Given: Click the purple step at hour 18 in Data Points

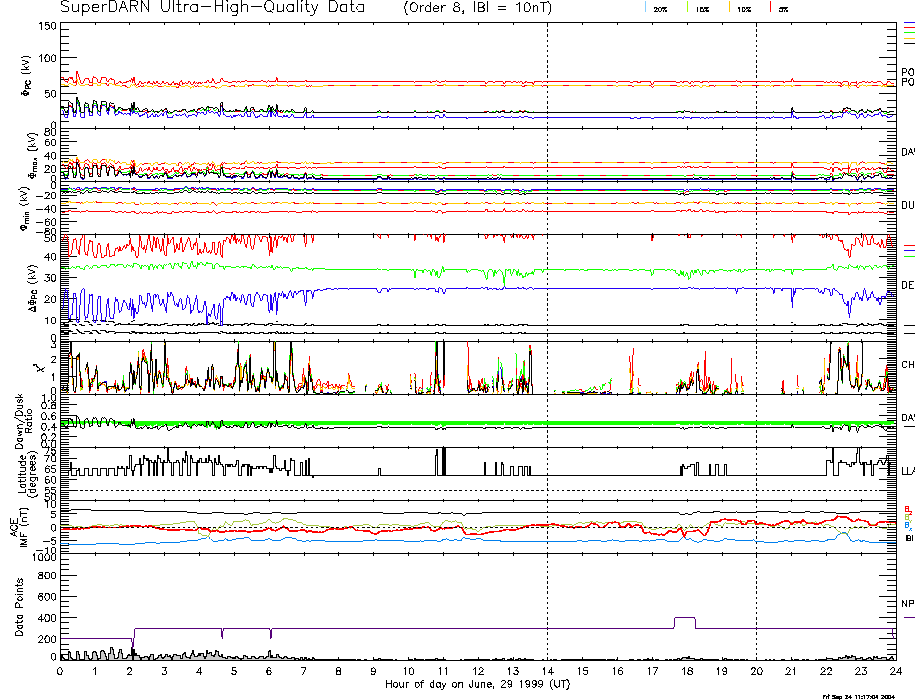Looking at the screenshot, I should pos(684,618).
